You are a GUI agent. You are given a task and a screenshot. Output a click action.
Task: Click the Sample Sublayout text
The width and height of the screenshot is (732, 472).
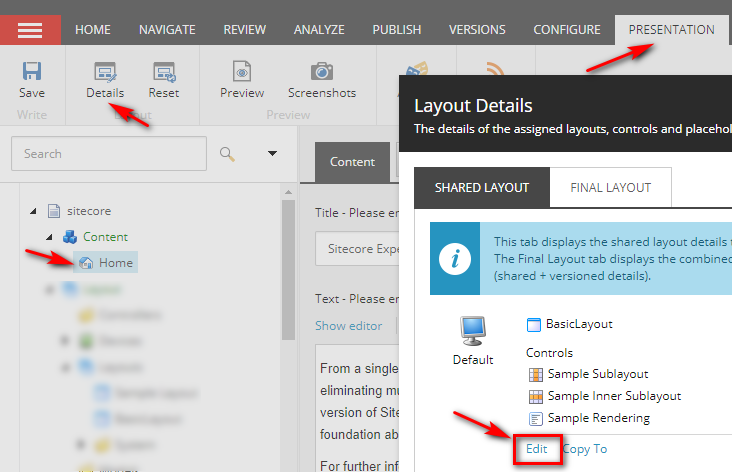[598, 374]
